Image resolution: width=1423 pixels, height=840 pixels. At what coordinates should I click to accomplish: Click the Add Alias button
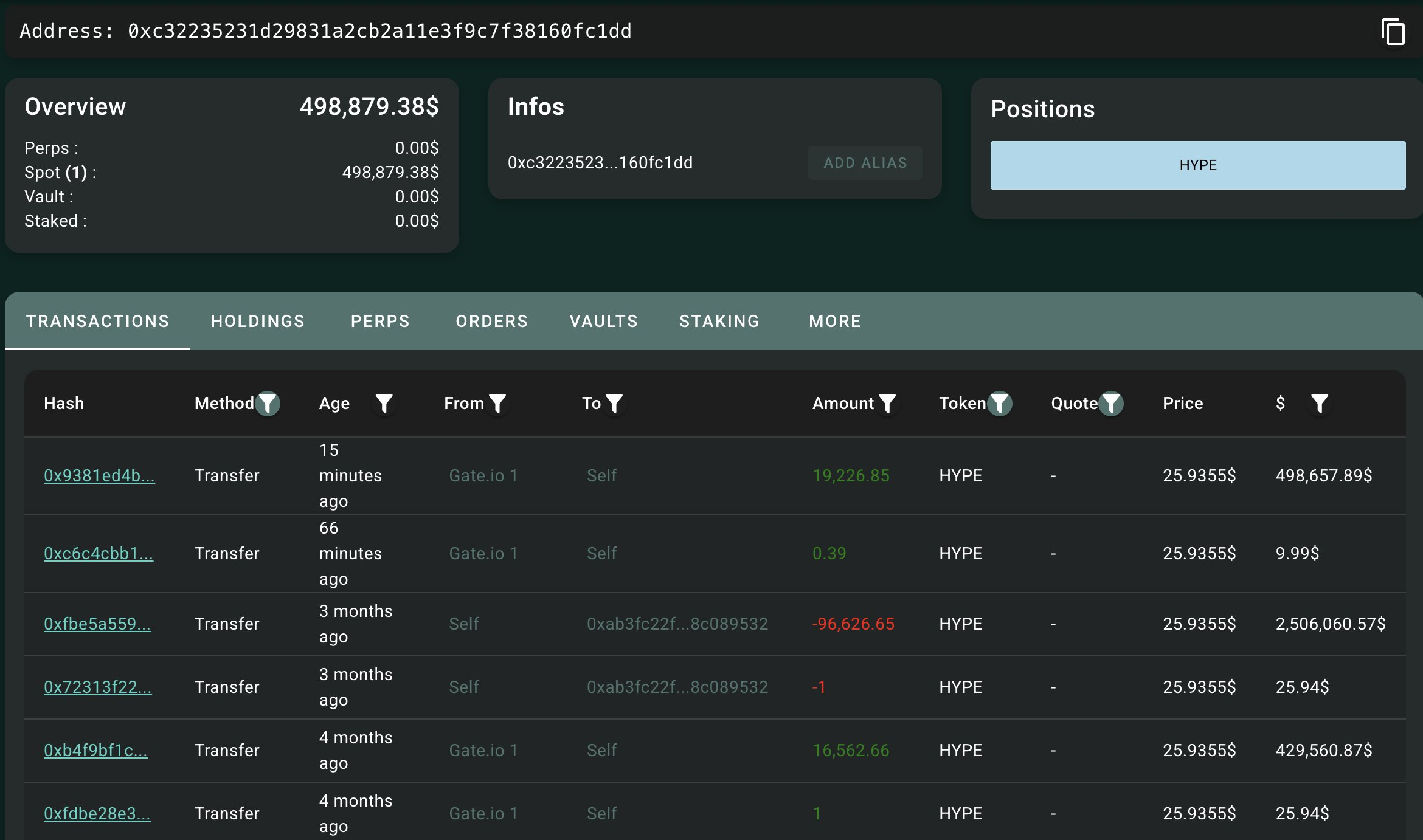865,163
